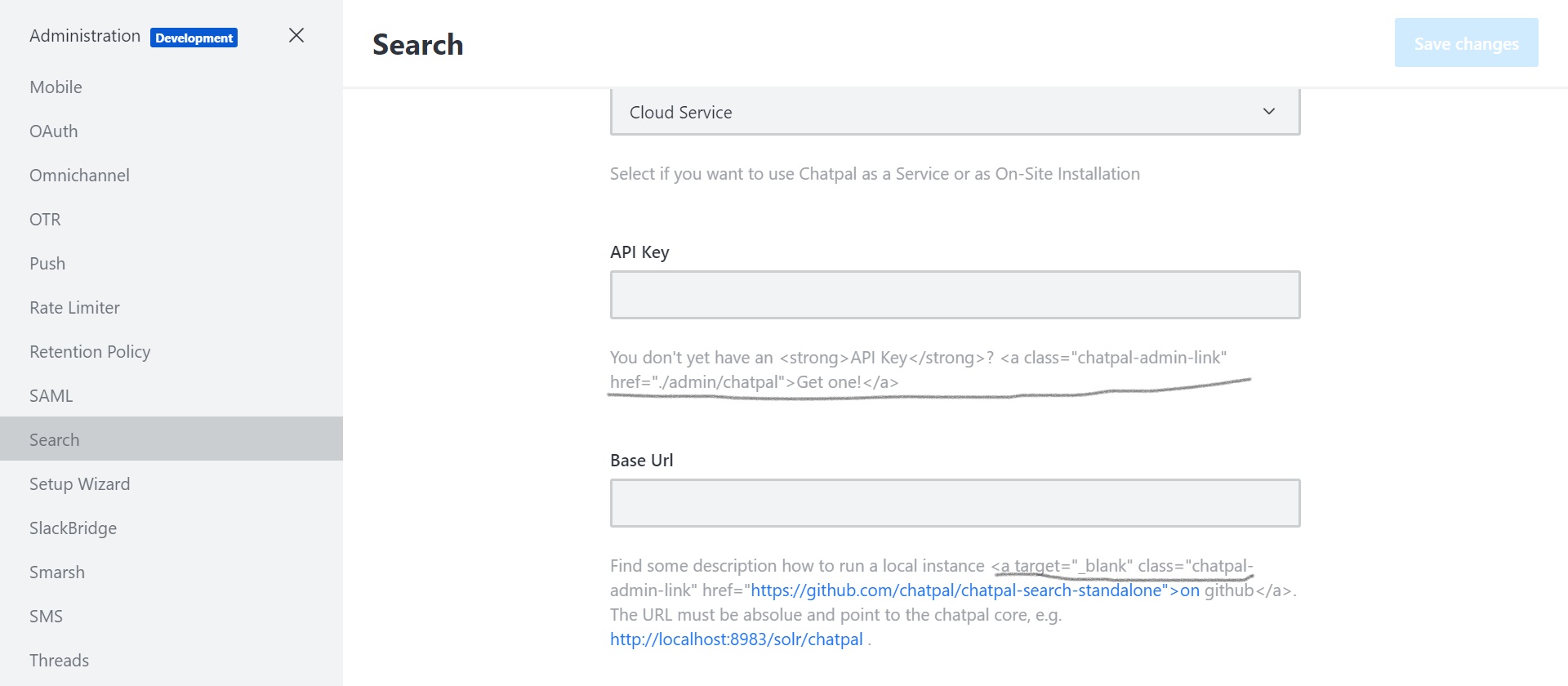Image resolution: width=1568 pixels, height=686 pixels.
Task: Open the Cloud Service dropdown
Action: (955, 112)
